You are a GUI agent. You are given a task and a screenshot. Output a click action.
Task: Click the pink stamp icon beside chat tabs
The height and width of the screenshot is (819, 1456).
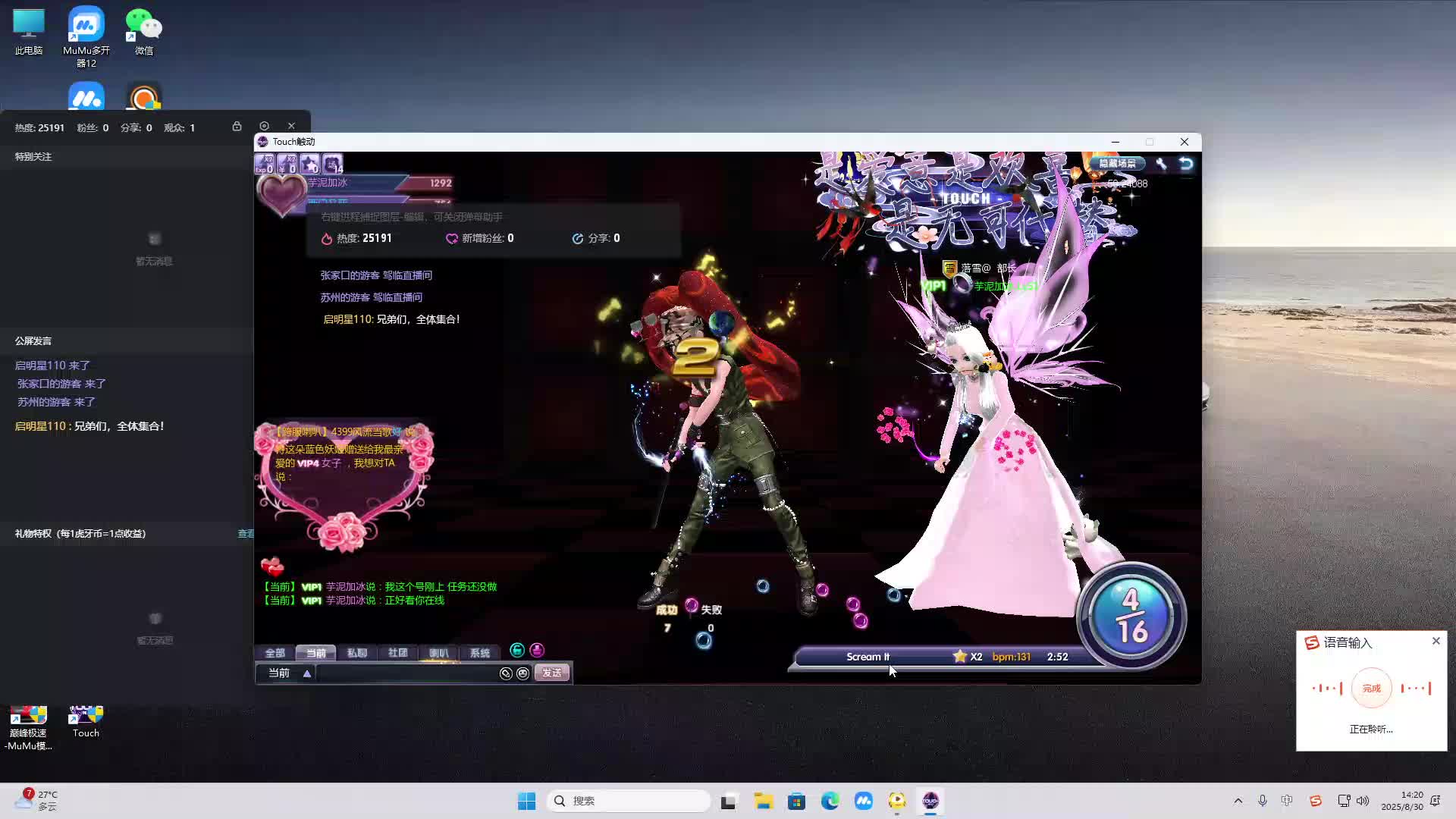pyautogui.click(x=537, y=651)
